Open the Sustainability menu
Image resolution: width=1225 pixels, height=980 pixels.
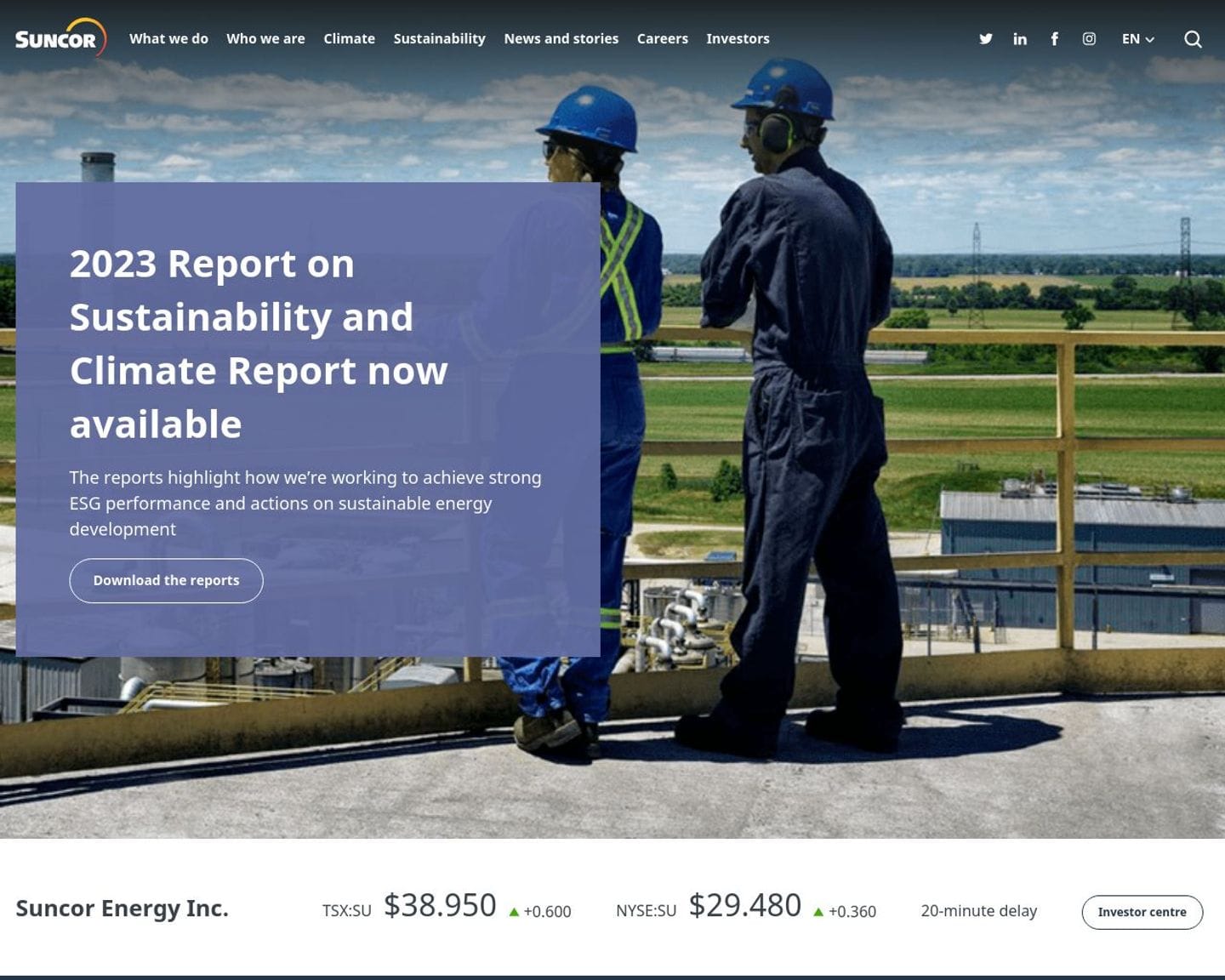tap(439, 39)
